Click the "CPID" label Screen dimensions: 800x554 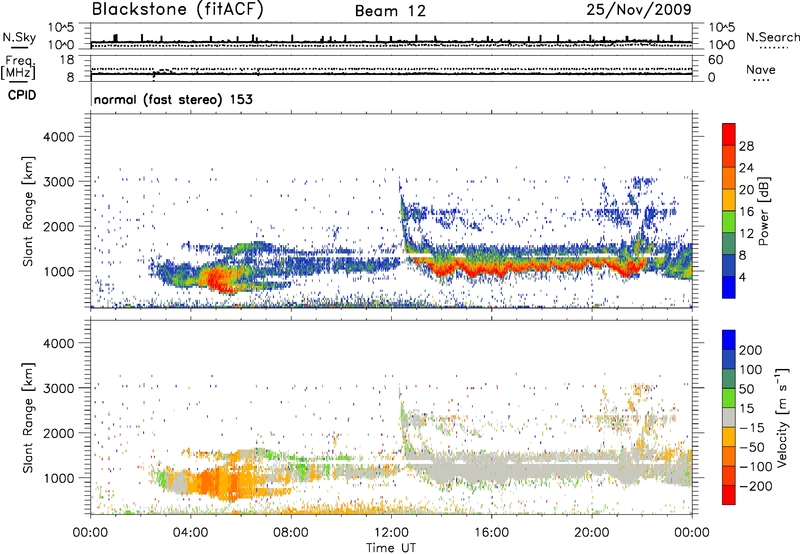[22, 95]
